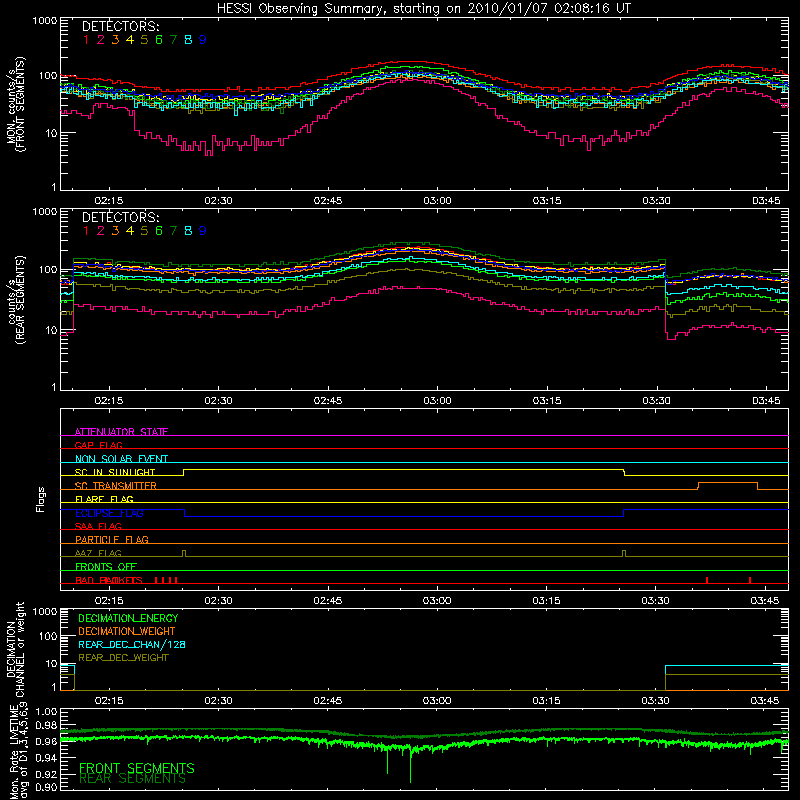Image resolution: width=800 pixels, height=800 pixels.
Task: Select magenta detector 2 in rear segments legend
Action: coord(101,231)
